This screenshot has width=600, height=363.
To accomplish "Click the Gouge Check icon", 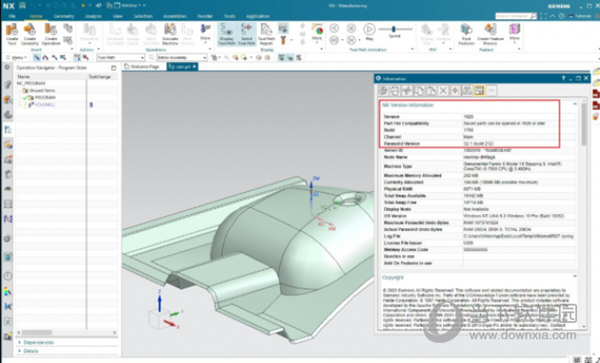I will click(133, 34).
